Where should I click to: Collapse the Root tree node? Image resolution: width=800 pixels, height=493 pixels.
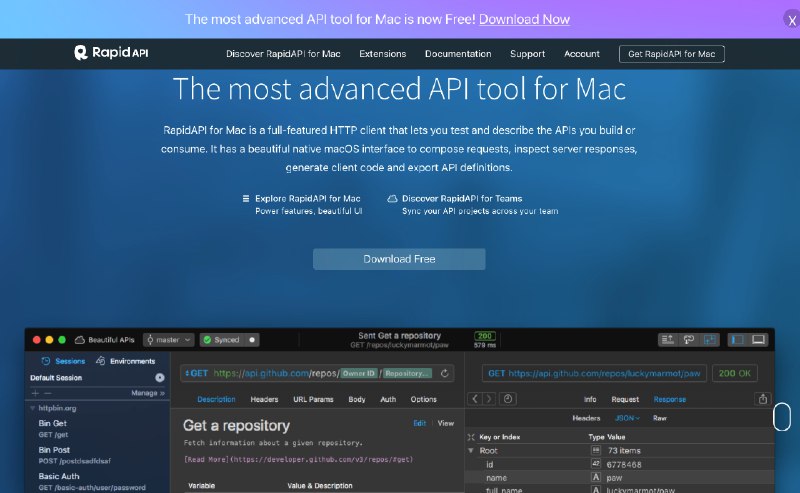(x=471, y=451)
